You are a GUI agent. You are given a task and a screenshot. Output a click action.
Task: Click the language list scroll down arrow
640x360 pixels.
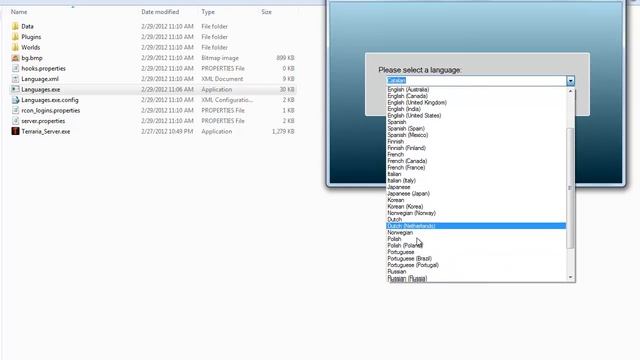[570, 277]
